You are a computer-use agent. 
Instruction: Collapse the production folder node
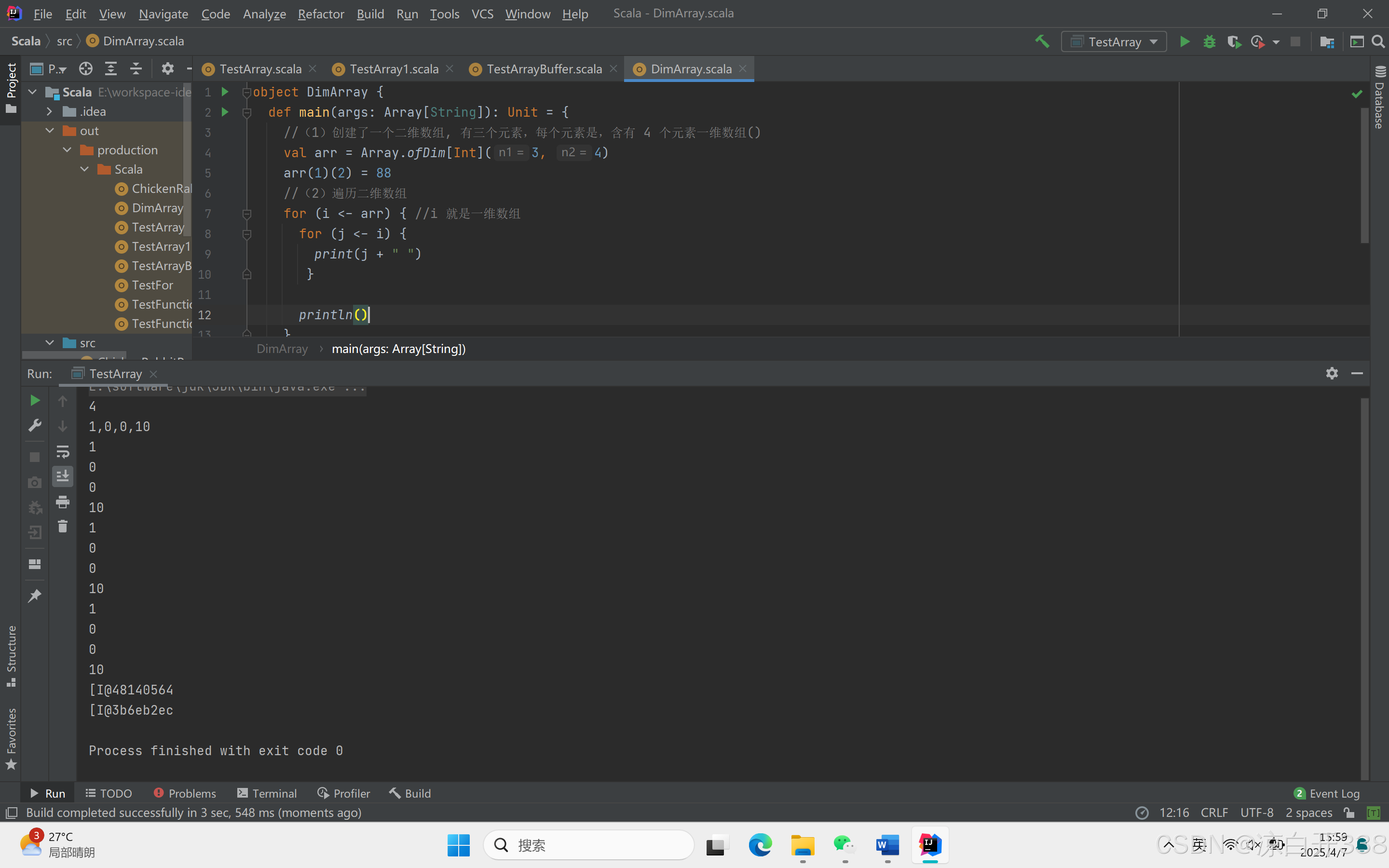pos(67,150)
